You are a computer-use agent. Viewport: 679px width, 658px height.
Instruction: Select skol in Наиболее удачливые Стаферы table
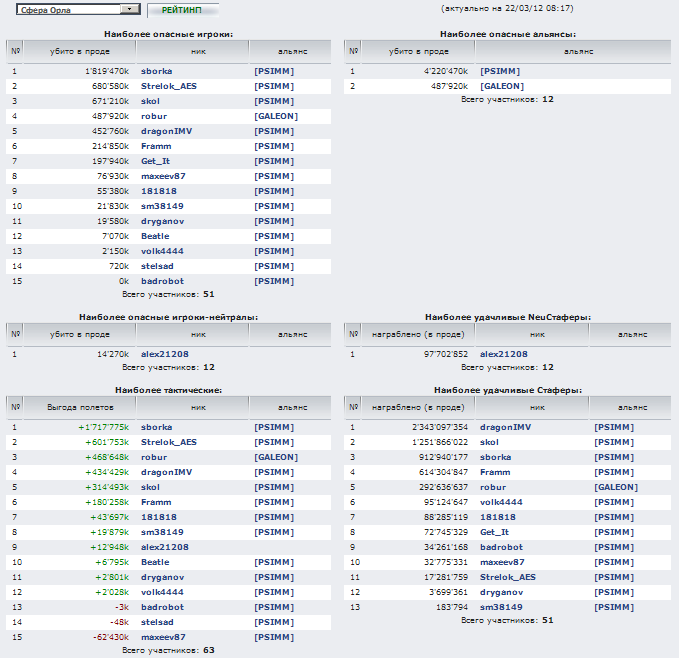[490, 442]
